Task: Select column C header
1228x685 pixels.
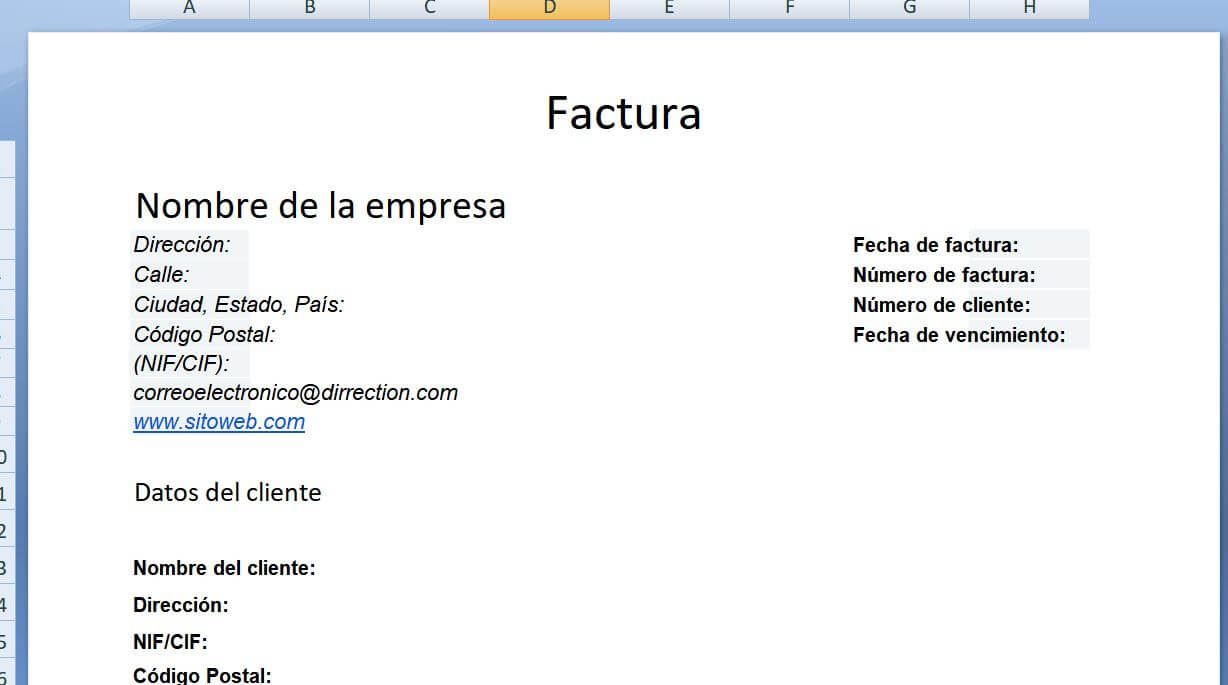Action: tap(428, 8)
